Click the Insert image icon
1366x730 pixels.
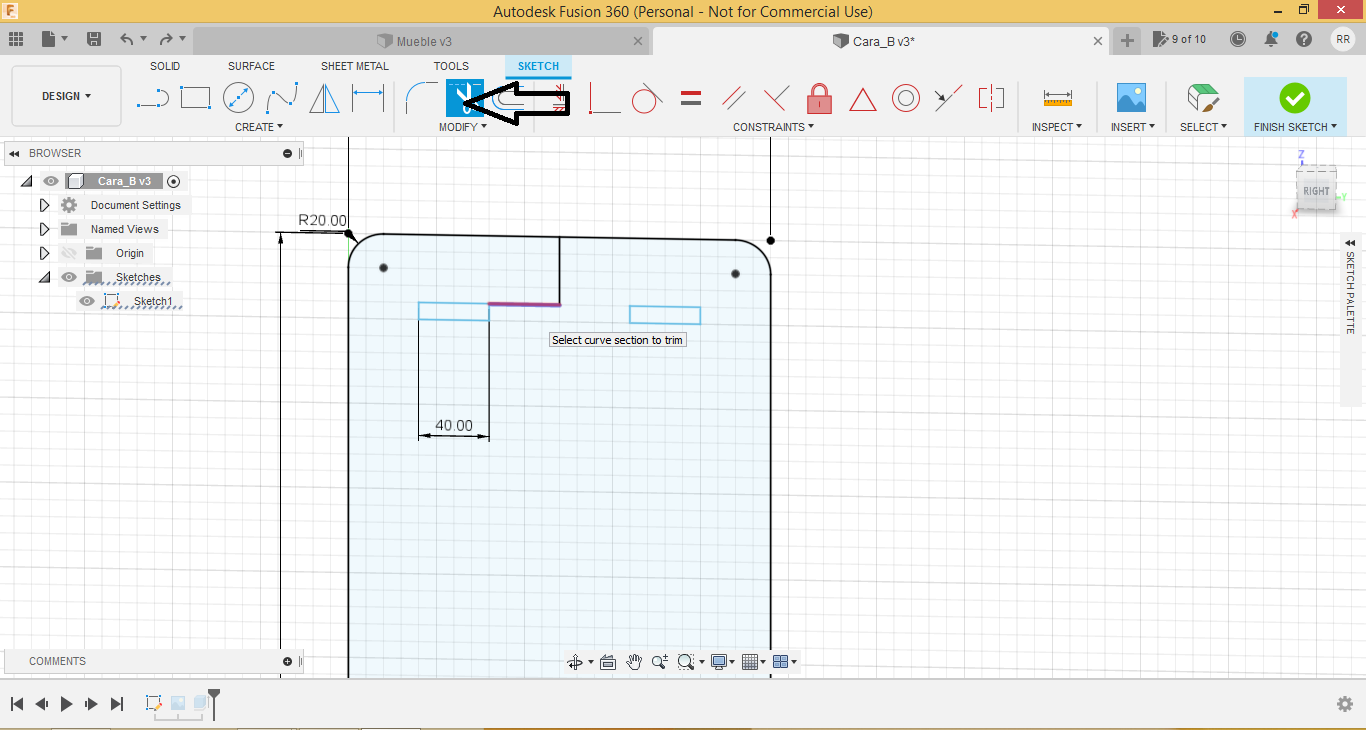[1131, 98]
